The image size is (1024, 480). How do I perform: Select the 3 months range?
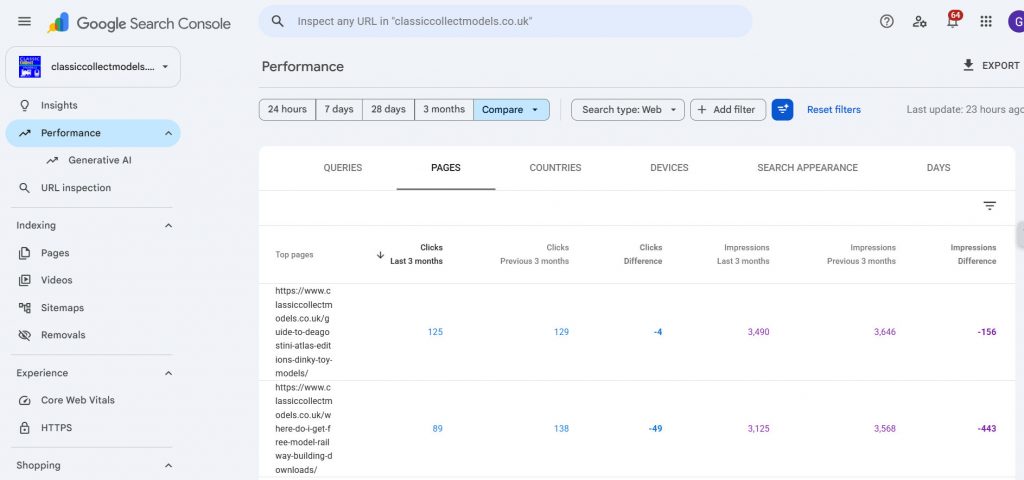pyautogui.click(x=444, y=110)
